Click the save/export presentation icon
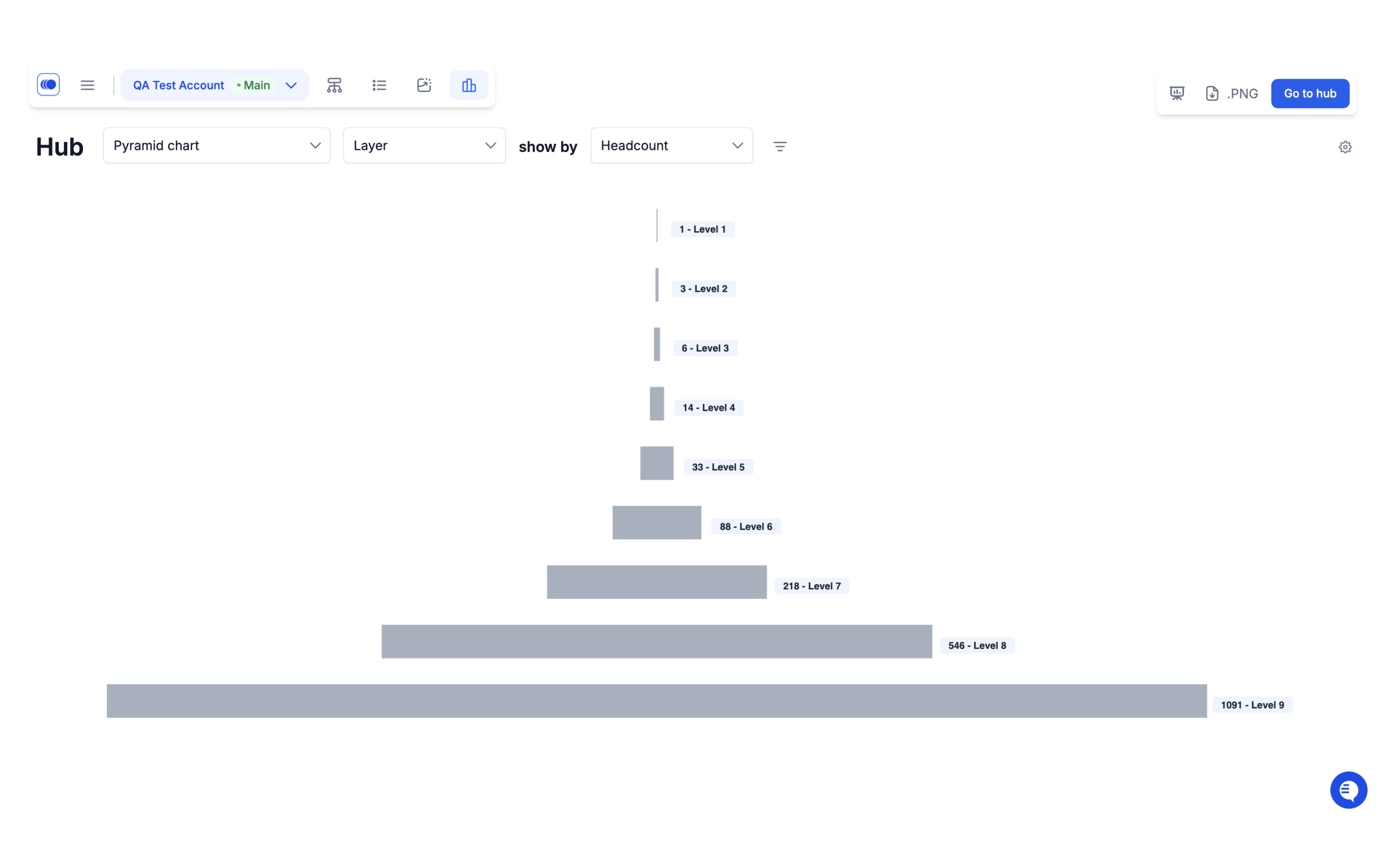Viewport: 1389px width, 868px height. (1176, 93)
